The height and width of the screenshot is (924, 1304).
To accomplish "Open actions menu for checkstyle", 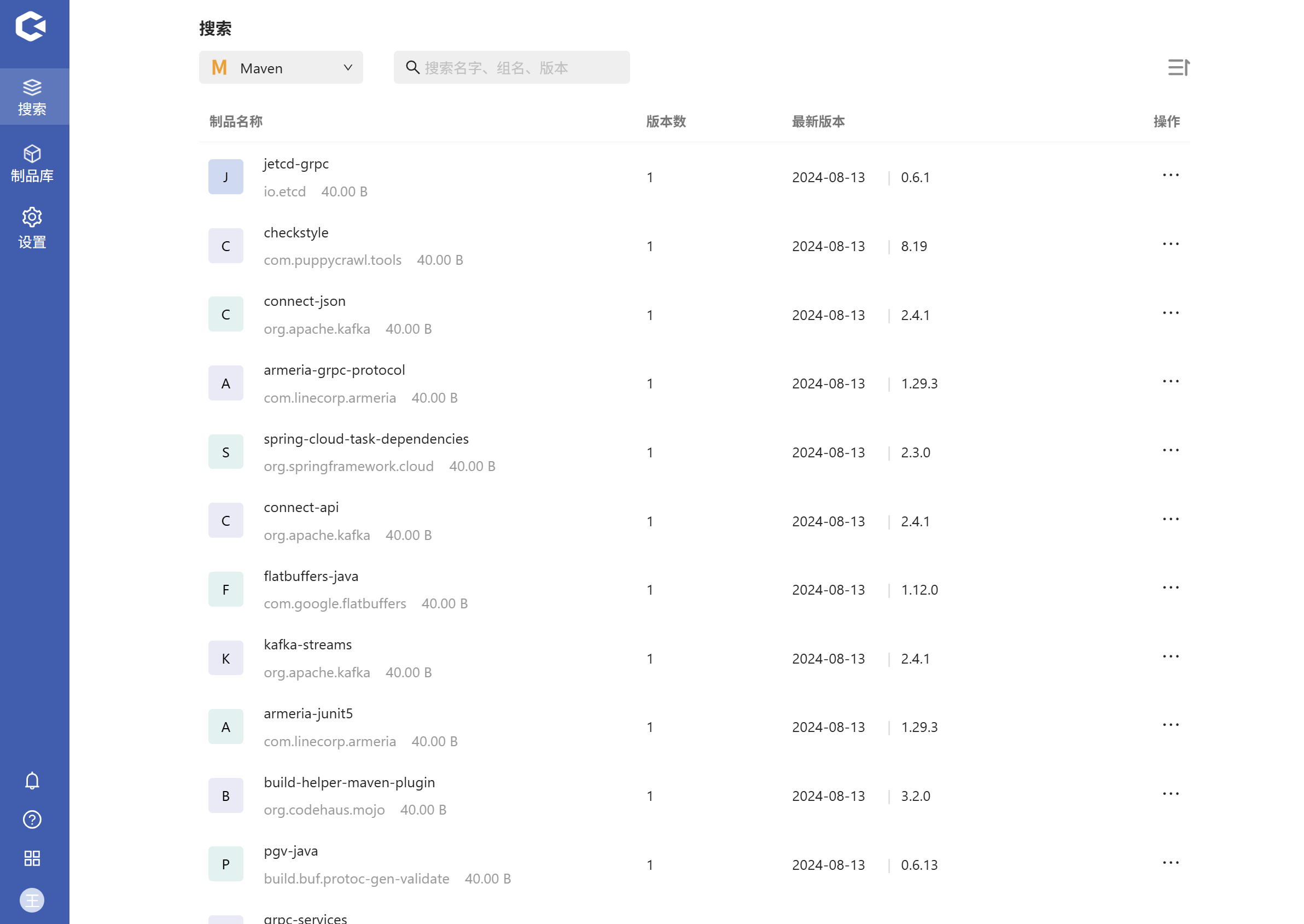I will point(1171,244).
